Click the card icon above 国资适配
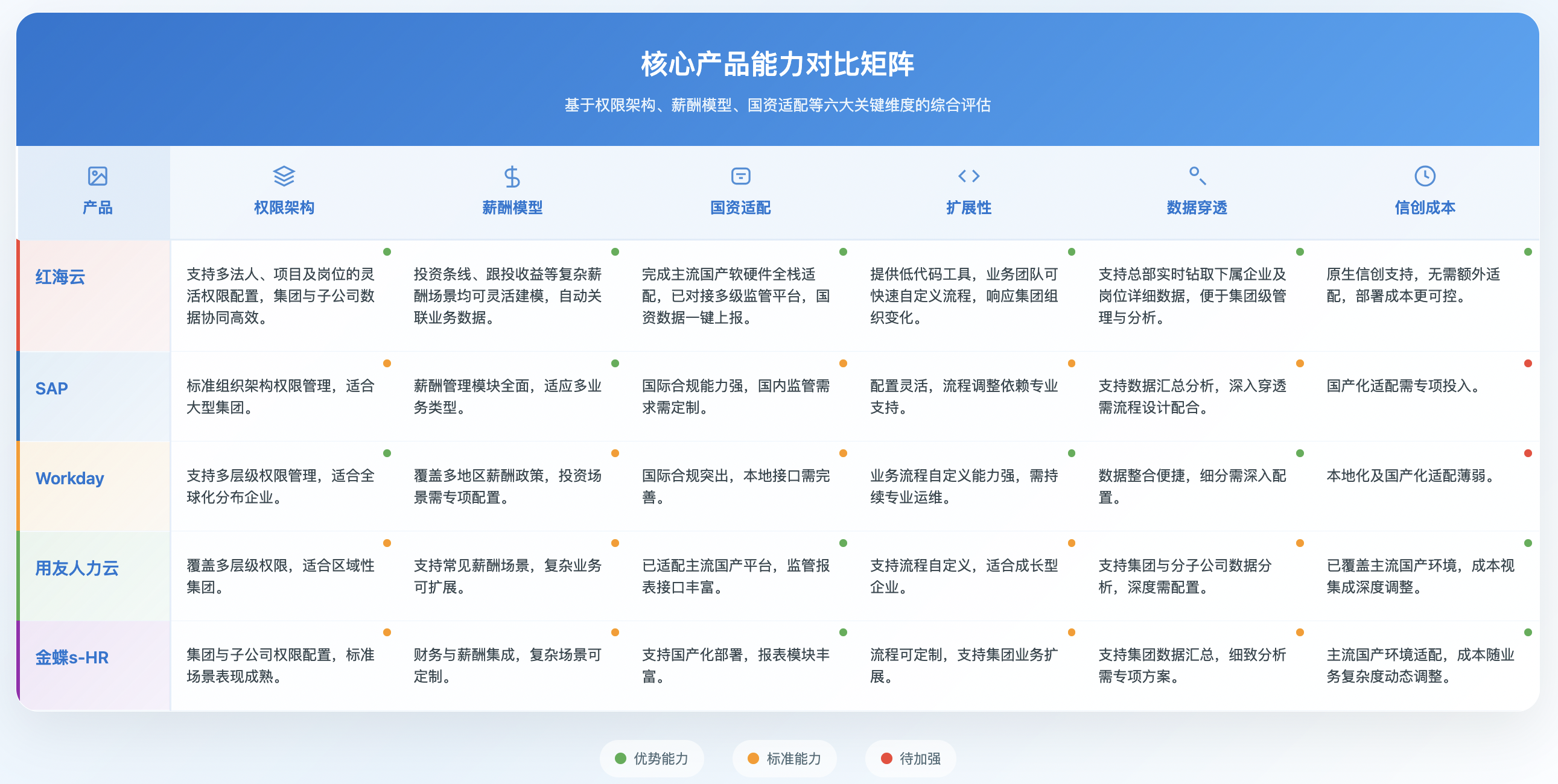 click(740, 176)
